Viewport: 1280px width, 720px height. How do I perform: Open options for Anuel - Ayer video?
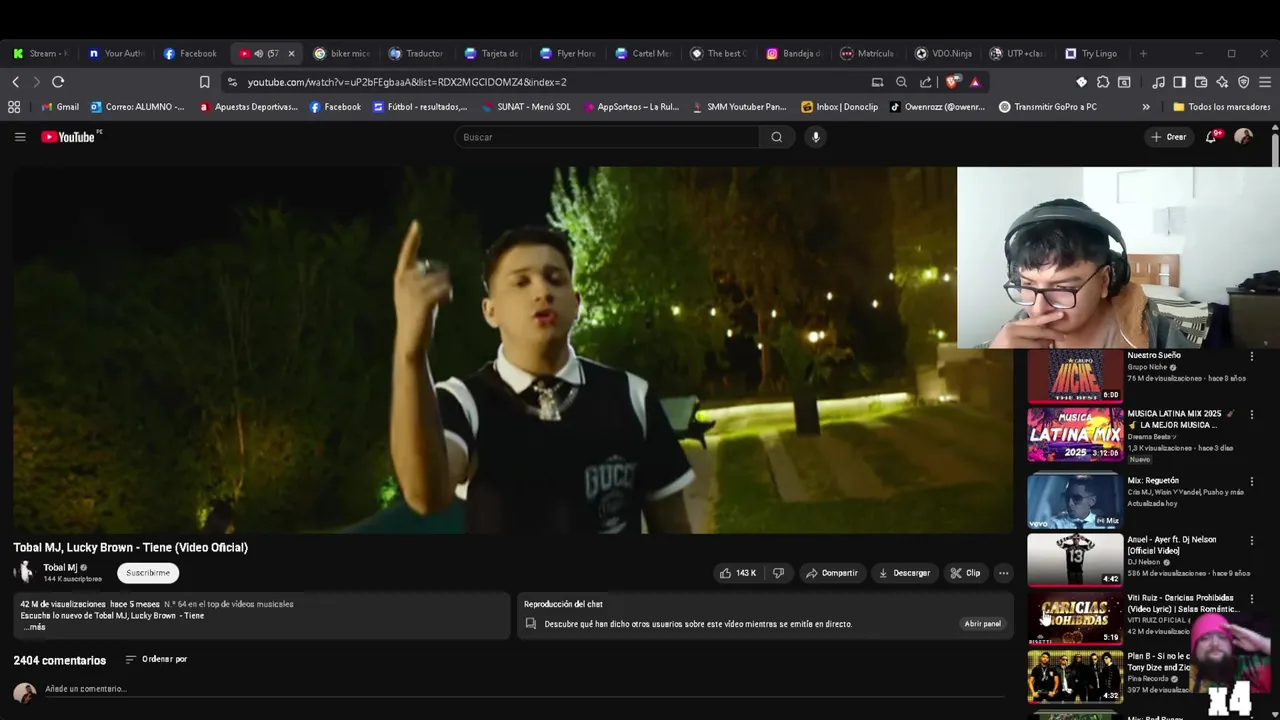coord(1251,540)
